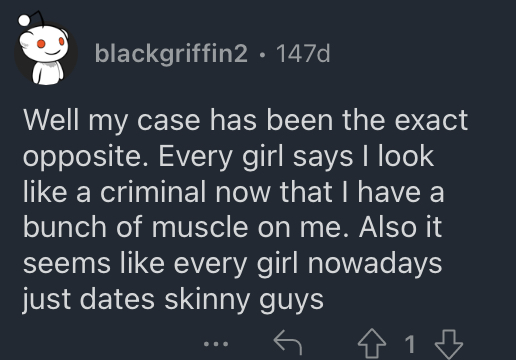Click the line "bunch of muscle on me. Also it"
Viewport: 516px width, 360px height.
232,227
